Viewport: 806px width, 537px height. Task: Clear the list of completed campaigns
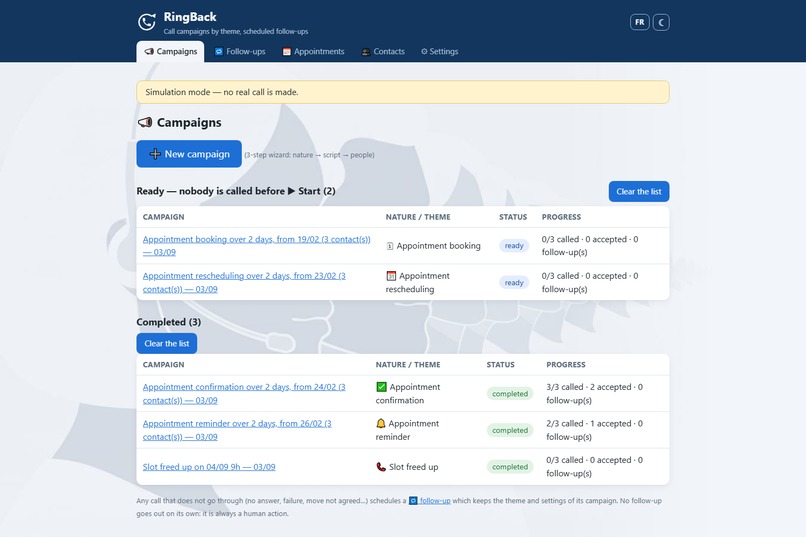[167, 343]
